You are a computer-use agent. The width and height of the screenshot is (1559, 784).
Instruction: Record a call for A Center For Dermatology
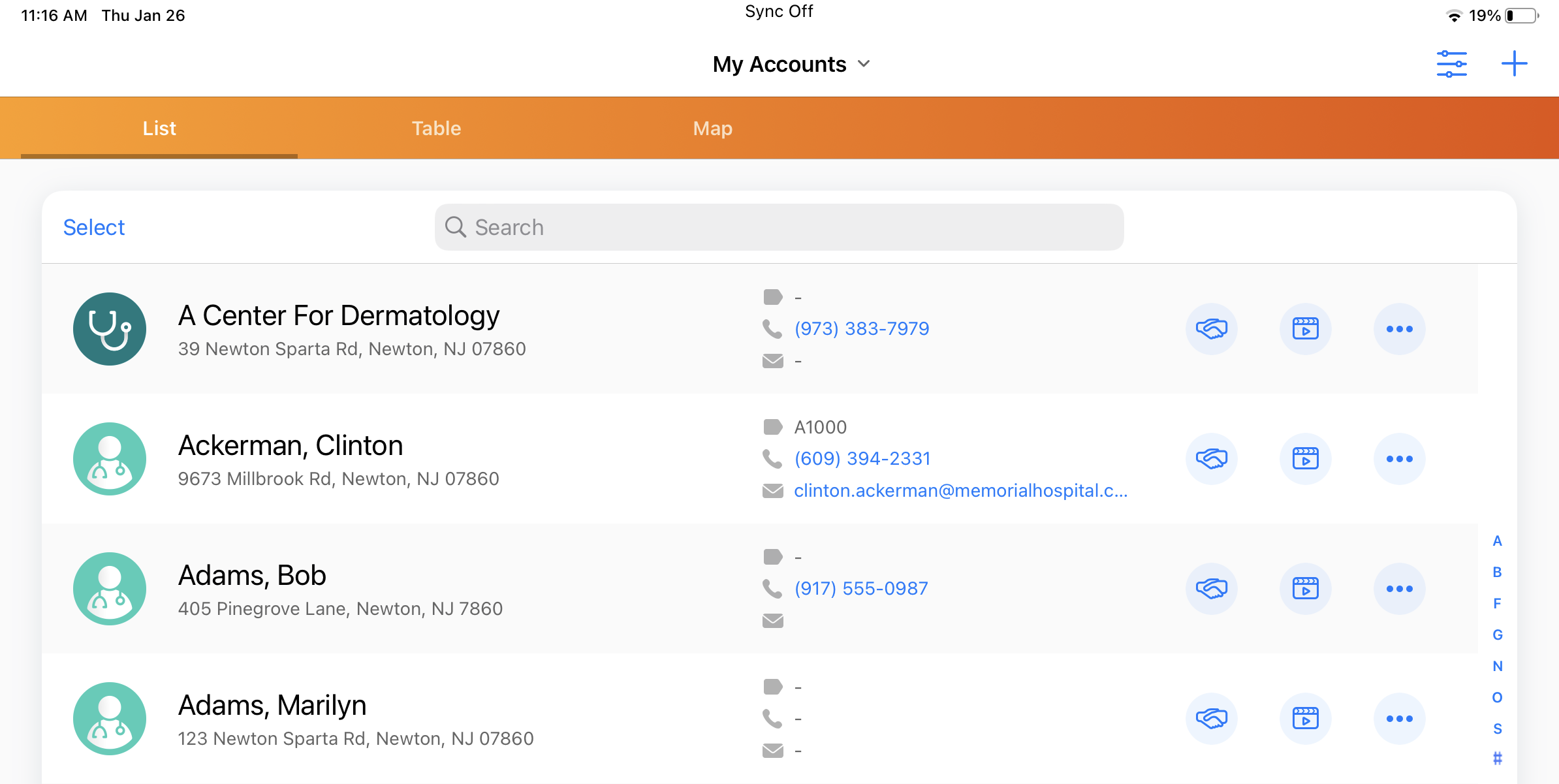(1211, 329)
